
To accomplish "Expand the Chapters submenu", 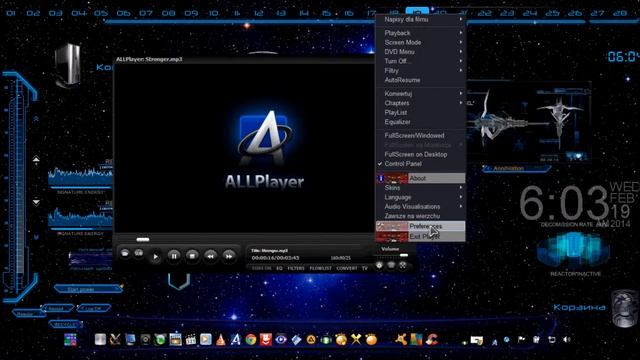I will click(420, 103).
